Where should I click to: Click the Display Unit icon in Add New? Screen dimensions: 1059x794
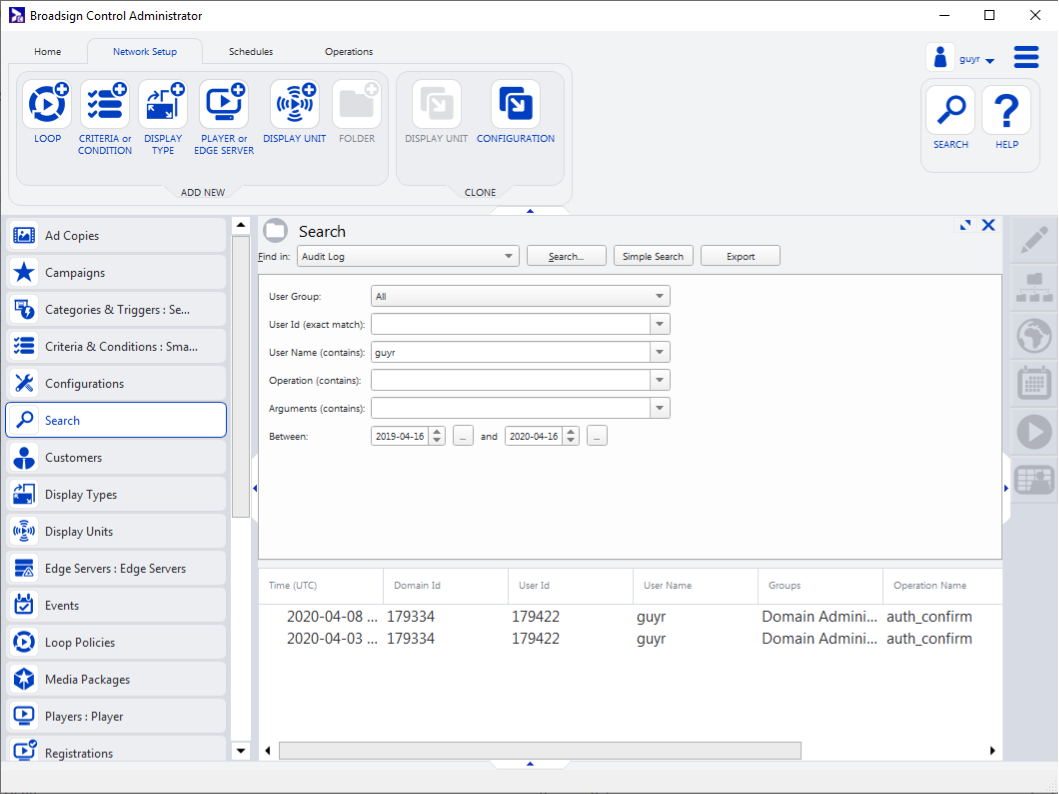click(294, 104)
